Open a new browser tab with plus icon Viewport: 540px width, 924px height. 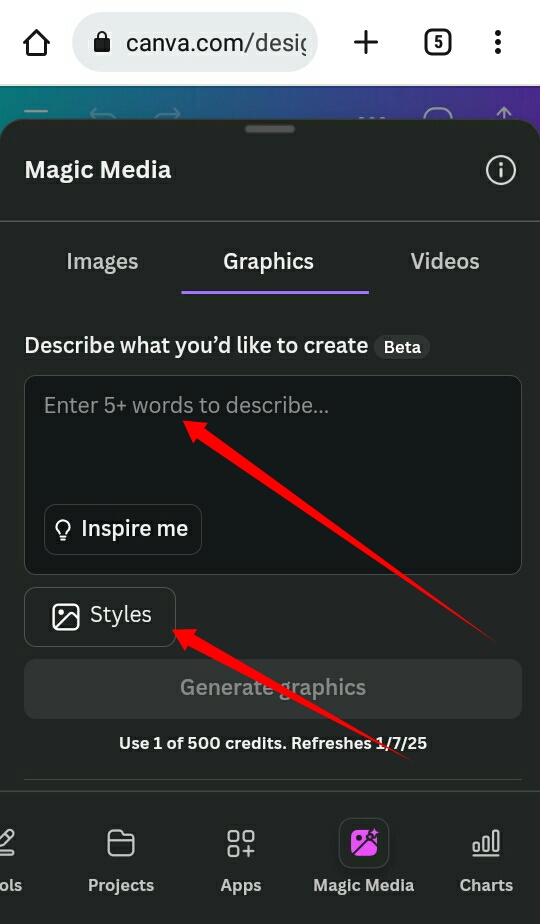[x=366, y=42]
